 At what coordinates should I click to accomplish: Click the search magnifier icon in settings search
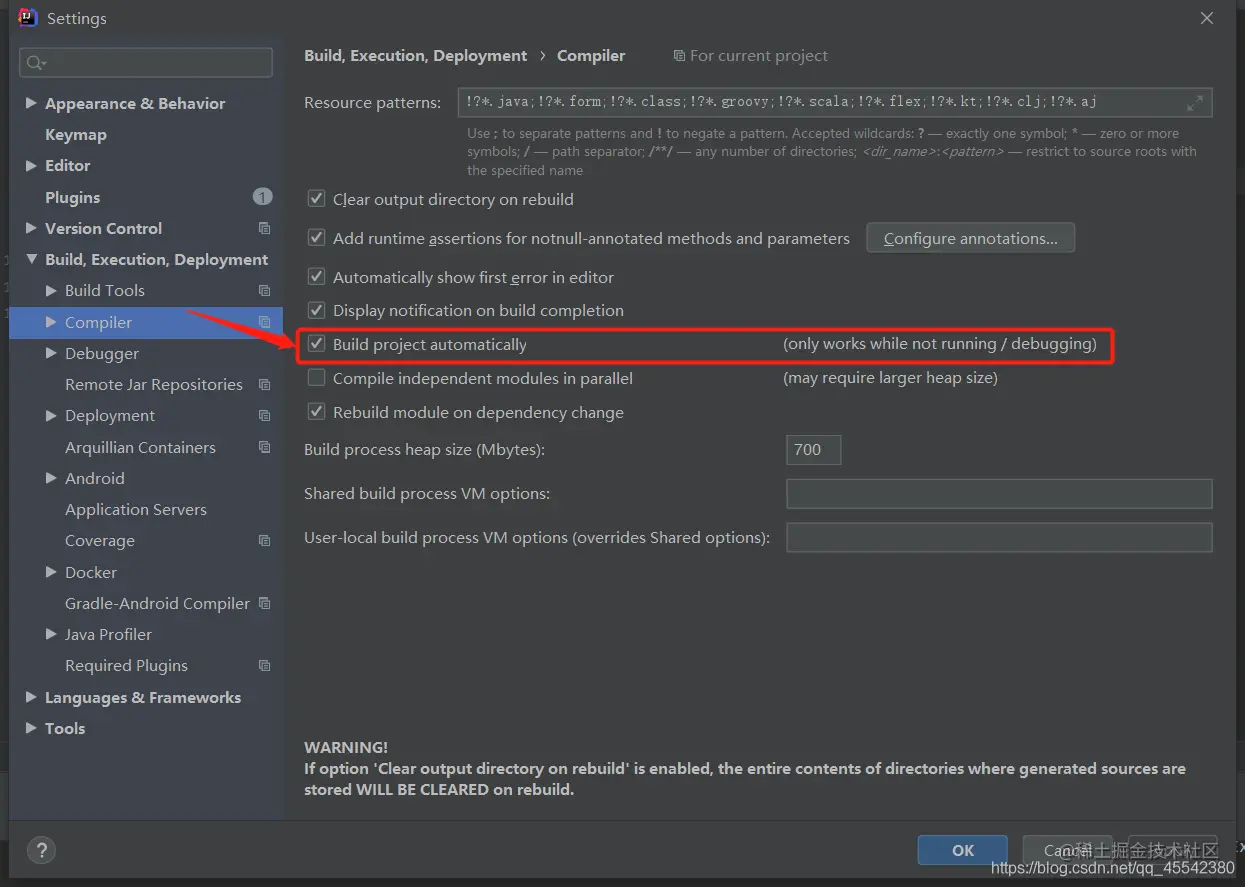point(35,63)
